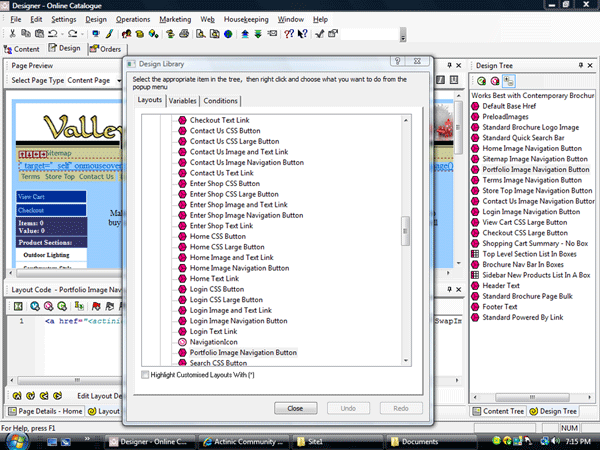The width and height of the screenshot is (600, 450).
Task: Select the NavigationIcon layout icon in tree
Action: point(182,341)
